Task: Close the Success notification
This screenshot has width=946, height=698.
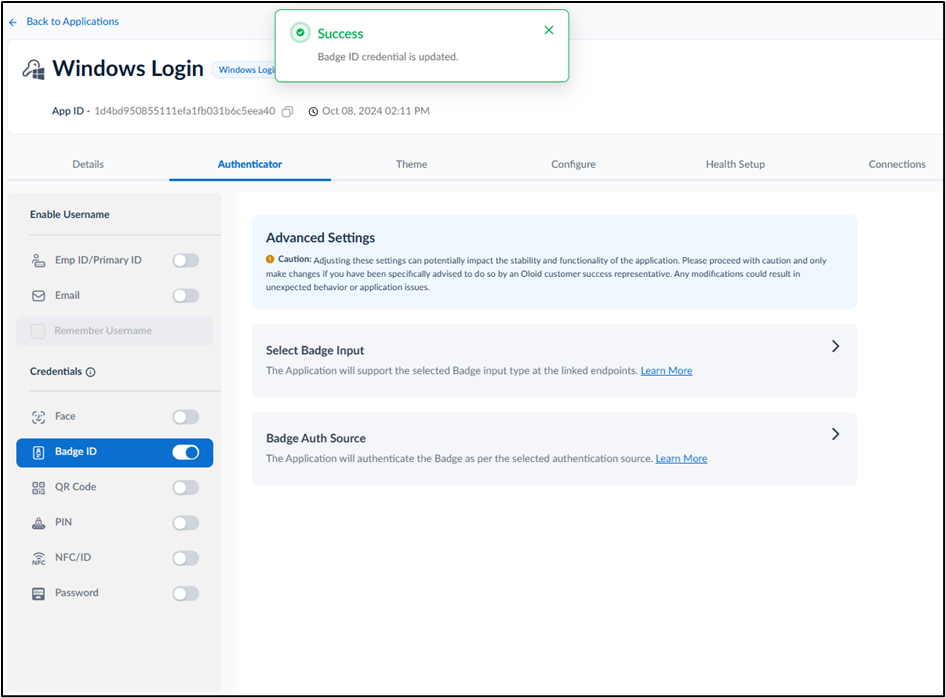Action: coord(549,30)
